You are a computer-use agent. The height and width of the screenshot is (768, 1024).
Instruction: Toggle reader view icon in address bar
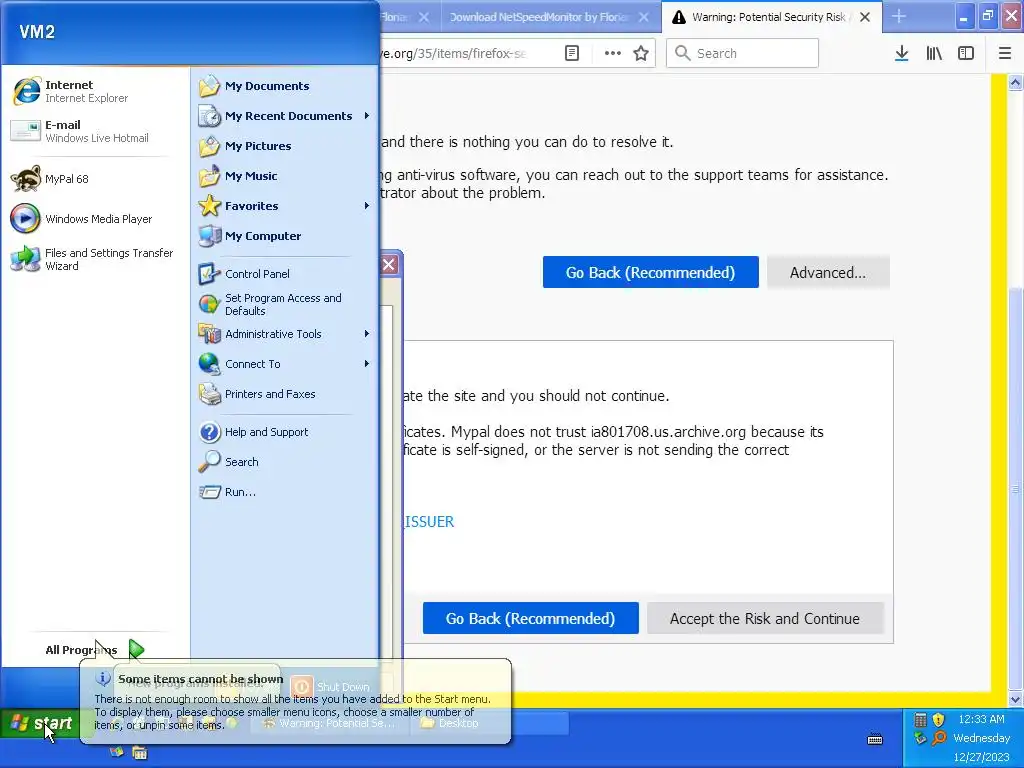572,53
